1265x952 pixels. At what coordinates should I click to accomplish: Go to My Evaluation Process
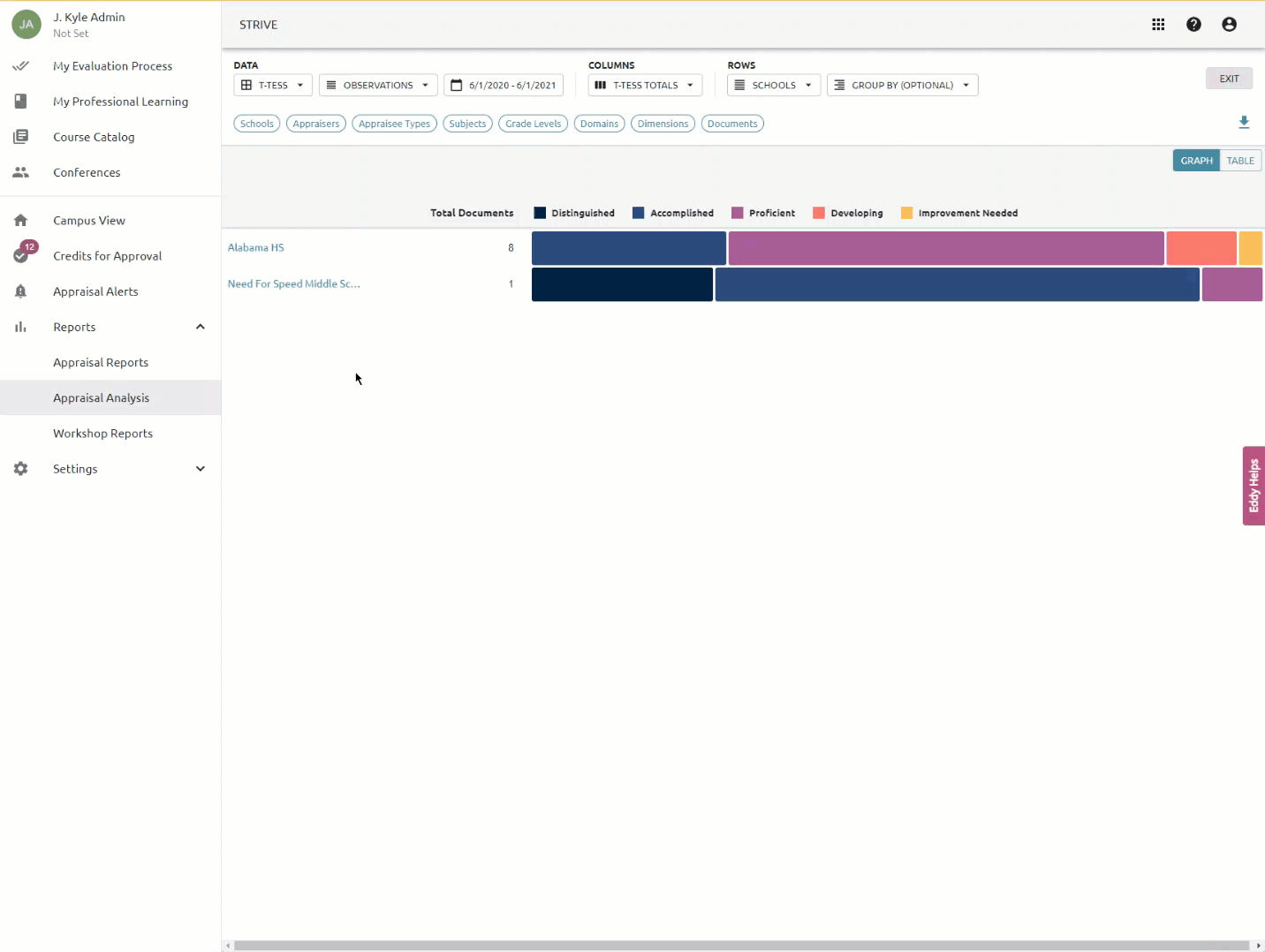pyautogui.click(x=112, y=66)
